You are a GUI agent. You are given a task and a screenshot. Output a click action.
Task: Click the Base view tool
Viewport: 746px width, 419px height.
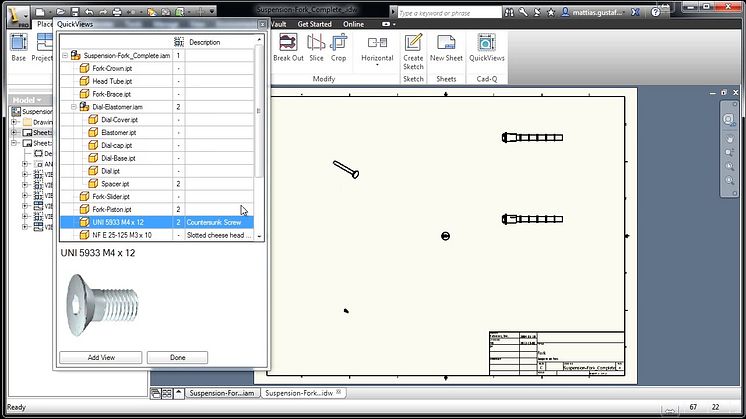pos(19,48)
